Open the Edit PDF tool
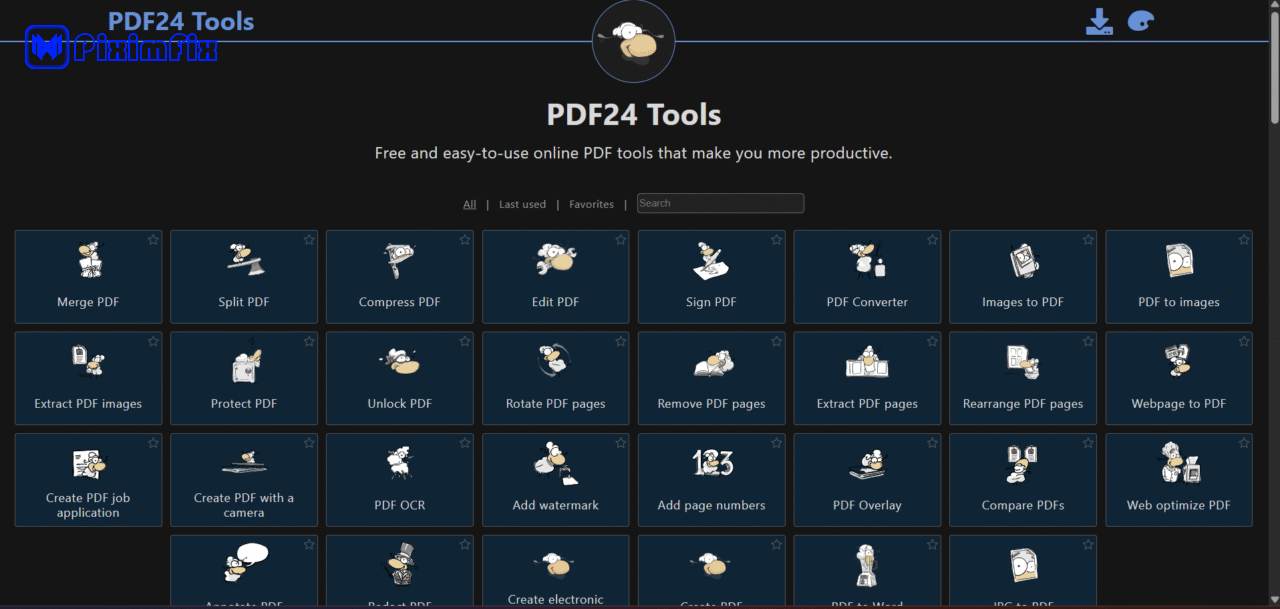This screenshot has height=609, width=1280. tap(556, 277)
